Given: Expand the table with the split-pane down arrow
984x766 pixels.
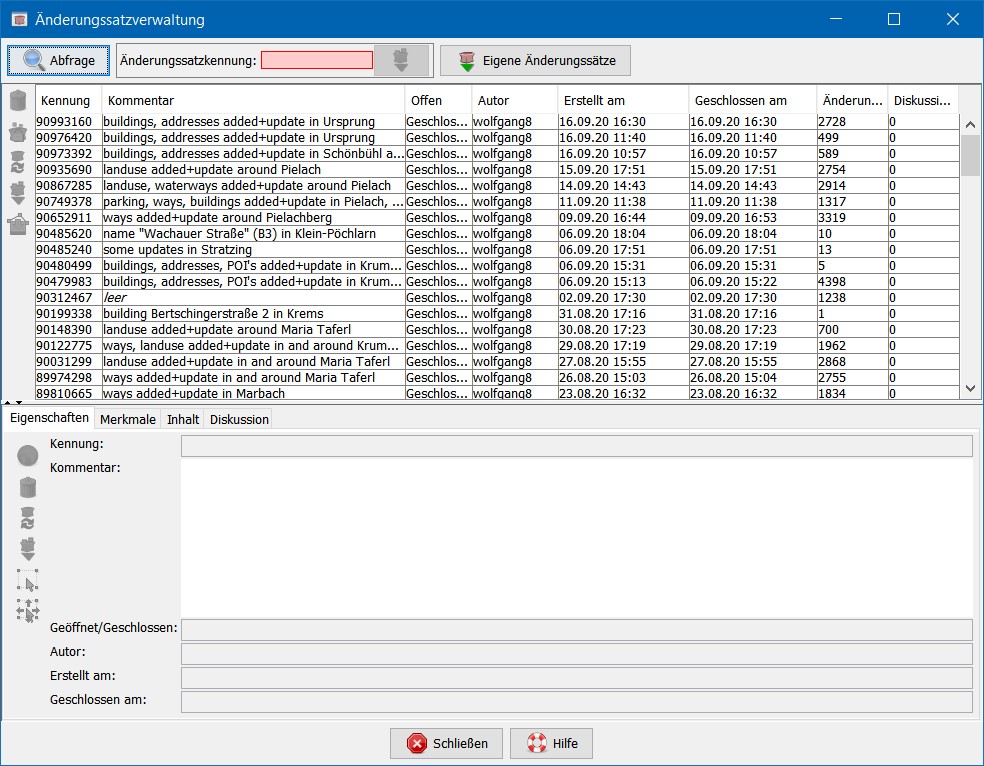Looking at the screenshot, I should [19, 402].
